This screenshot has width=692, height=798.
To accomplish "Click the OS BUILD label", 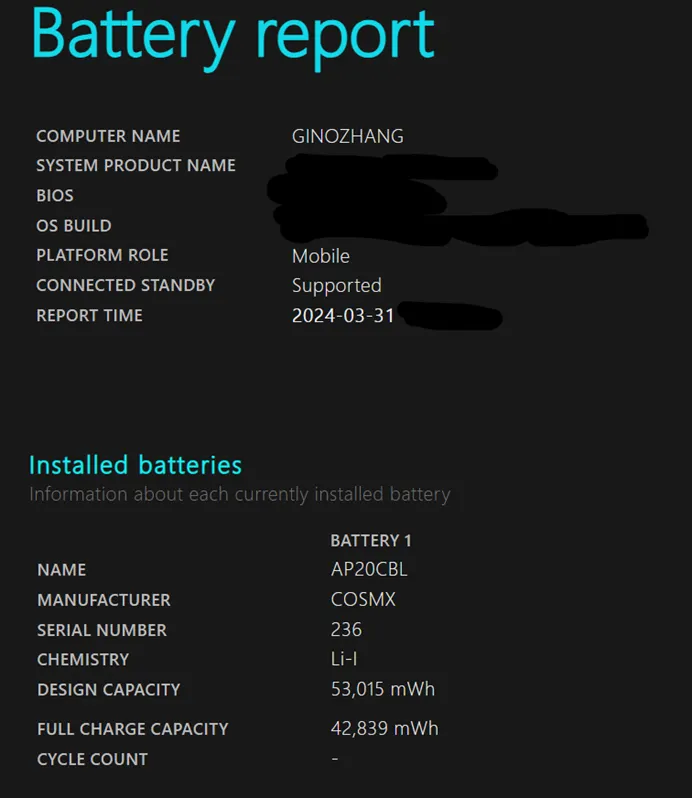I will (73, 226).
